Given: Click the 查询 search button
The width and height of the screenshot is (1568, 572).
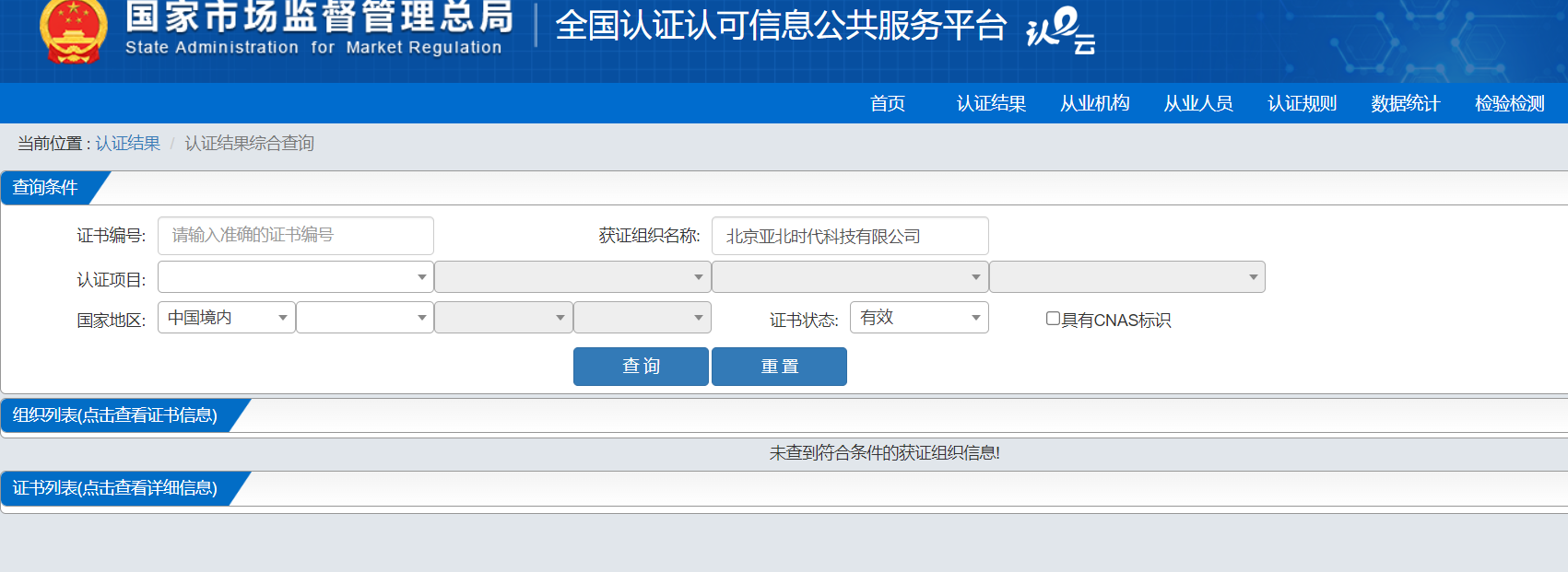Looking at the screenshot, I should [x=641, y=367].
